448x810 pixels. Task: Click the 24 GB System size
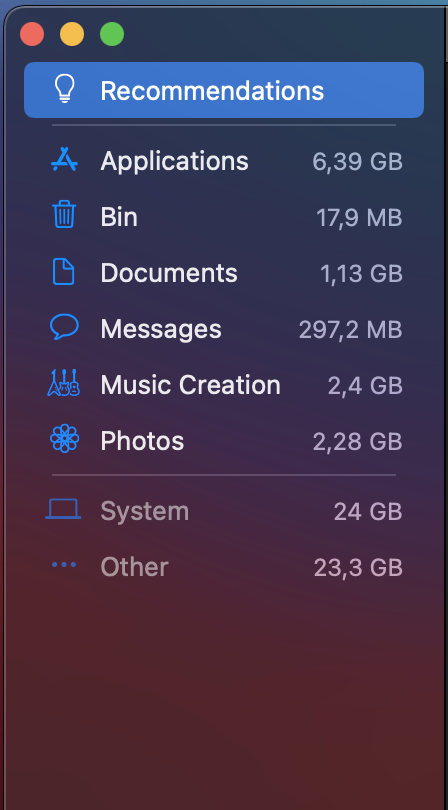point(368,512)
